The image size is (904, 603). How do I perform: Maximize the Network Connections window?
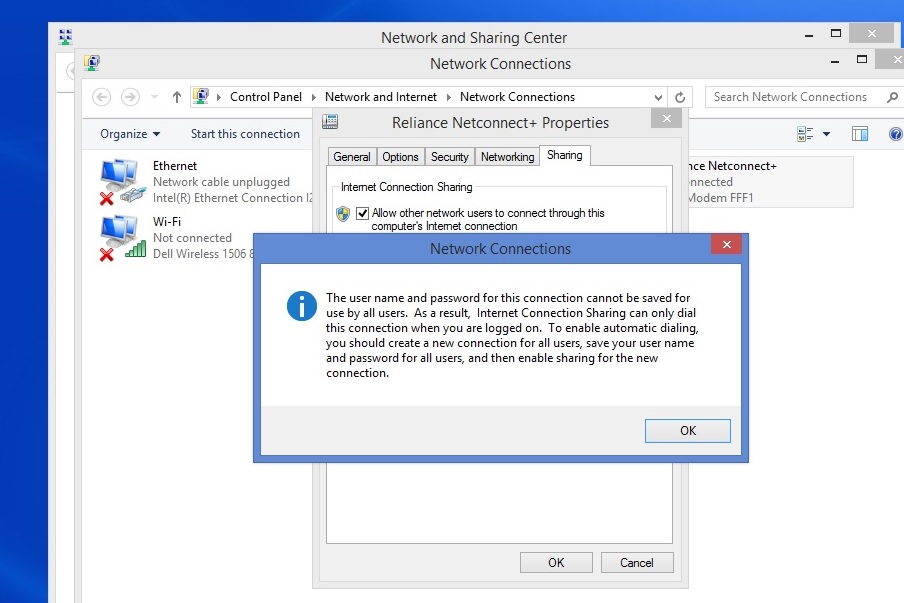[862, 59]
